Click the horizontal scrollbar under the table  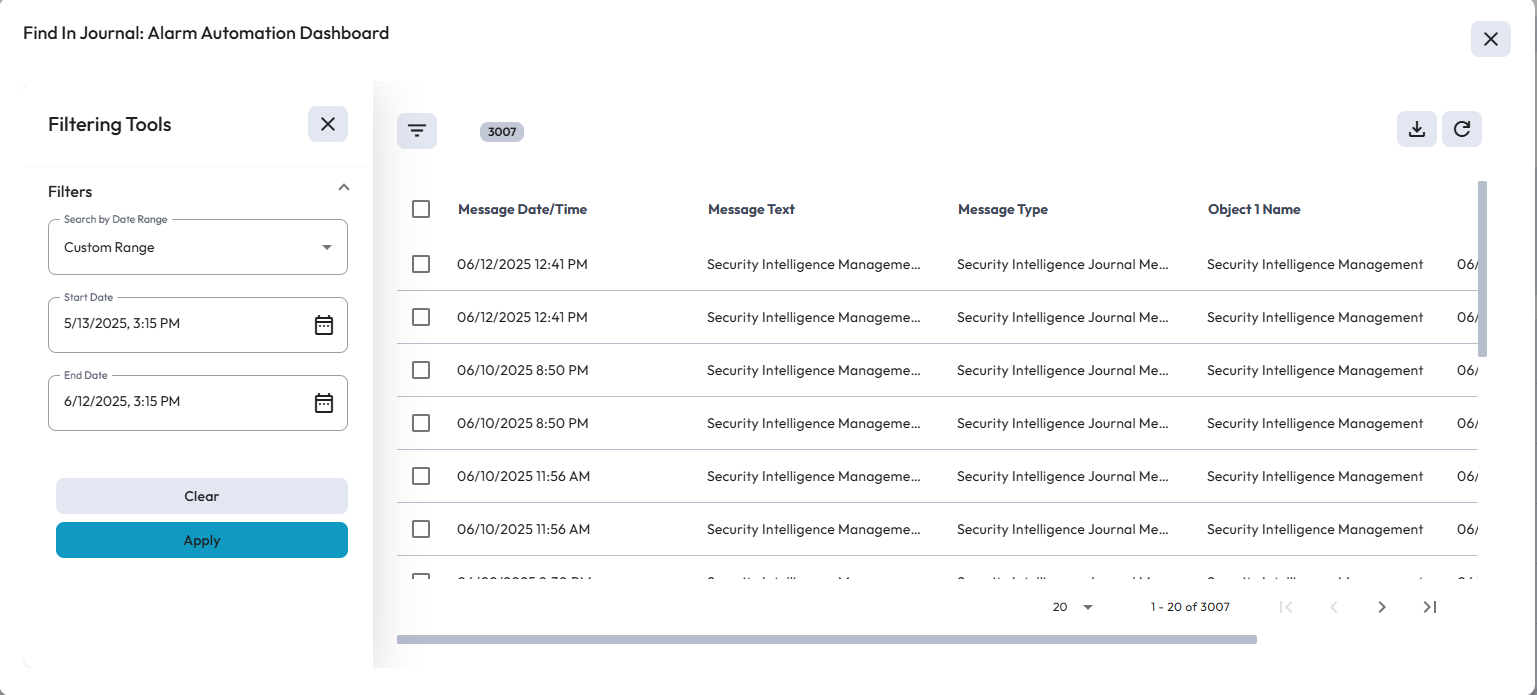(x=826, y=639)
